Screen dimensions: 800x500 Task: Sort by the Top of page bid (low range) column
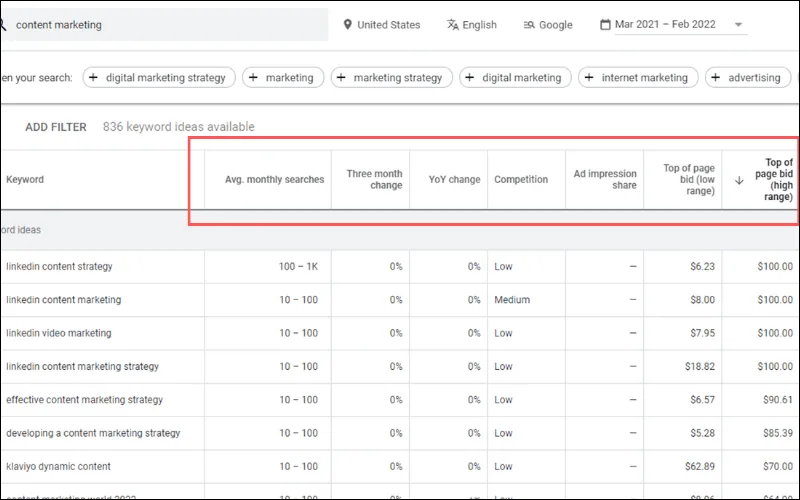pyautogui.click(x=689, y=180)
